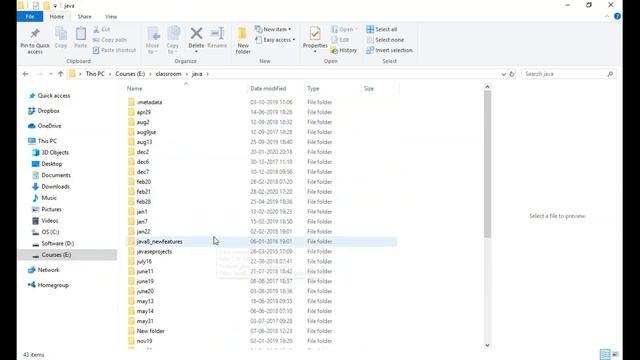This screenshot has height=360, width=640.
Task: Sort by Name column header
Action: (186, 89)
